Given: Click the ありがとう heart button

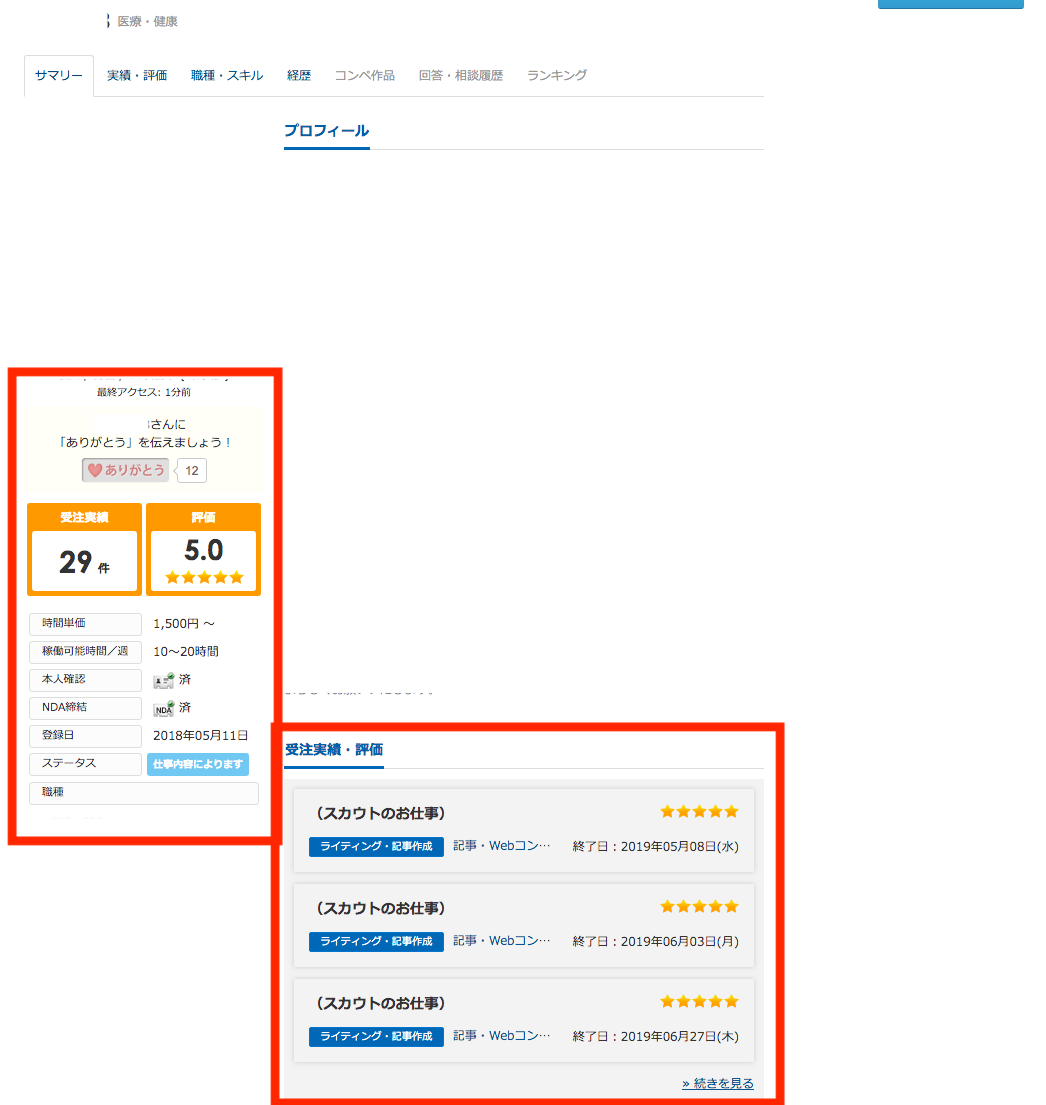Looking at the screenshot, I should 126,470.
